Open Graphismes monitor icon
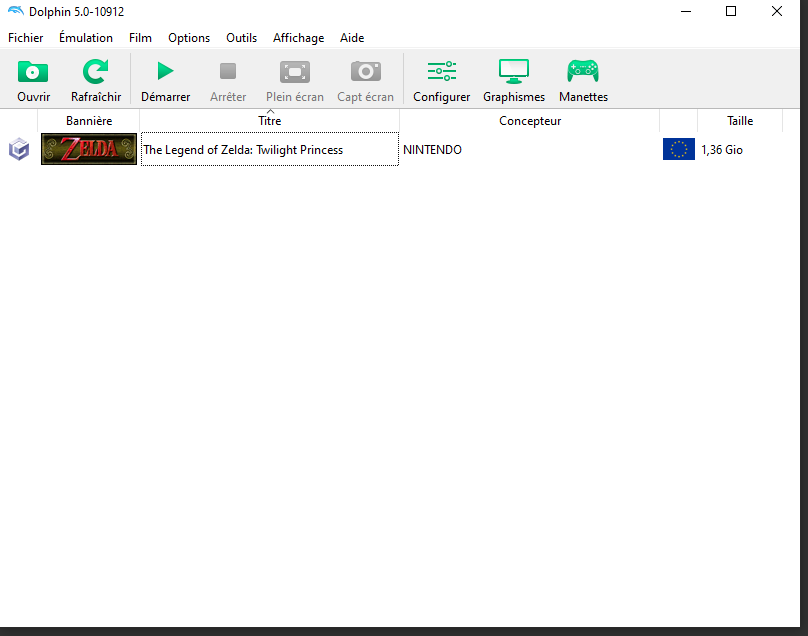The height and width of the screenshot is (636, 808). pos(514,71)
